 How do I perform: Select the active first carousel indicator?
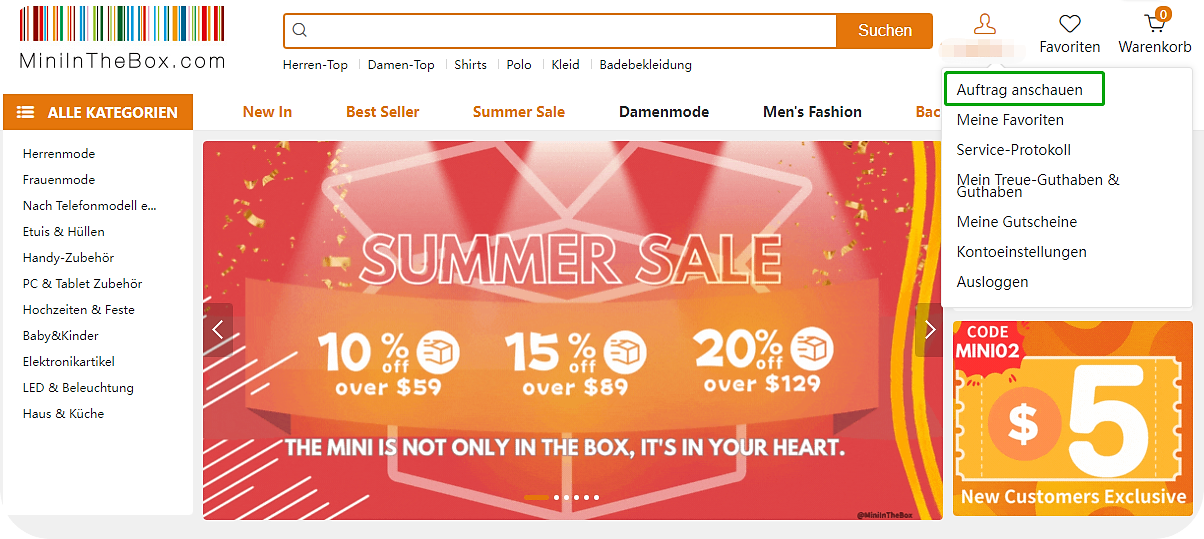pyautogui.click(x=536, y=497)
